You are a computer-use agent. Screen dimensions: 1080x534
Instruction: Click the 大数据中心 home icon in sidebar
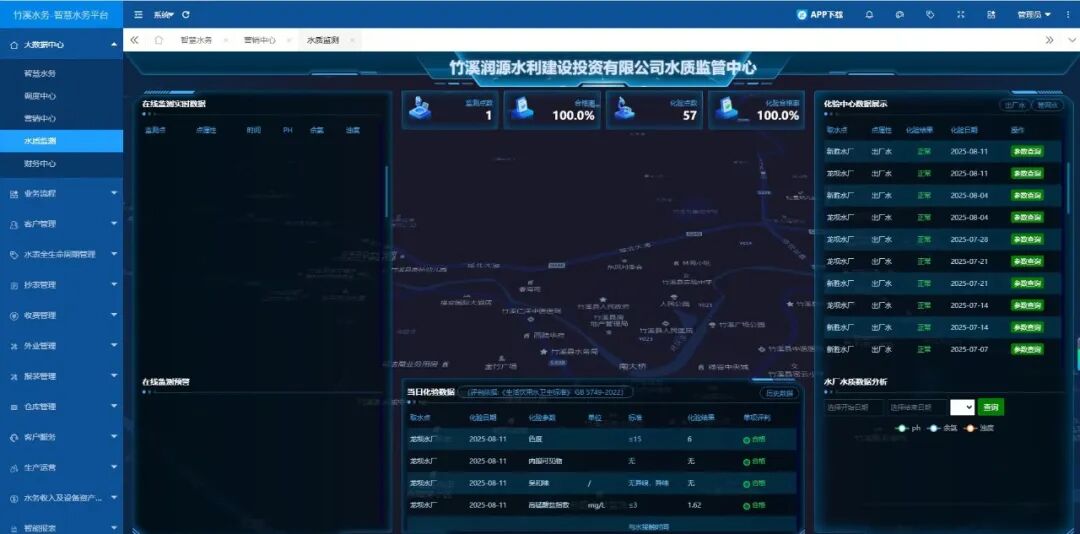click(x=14, y=45)
